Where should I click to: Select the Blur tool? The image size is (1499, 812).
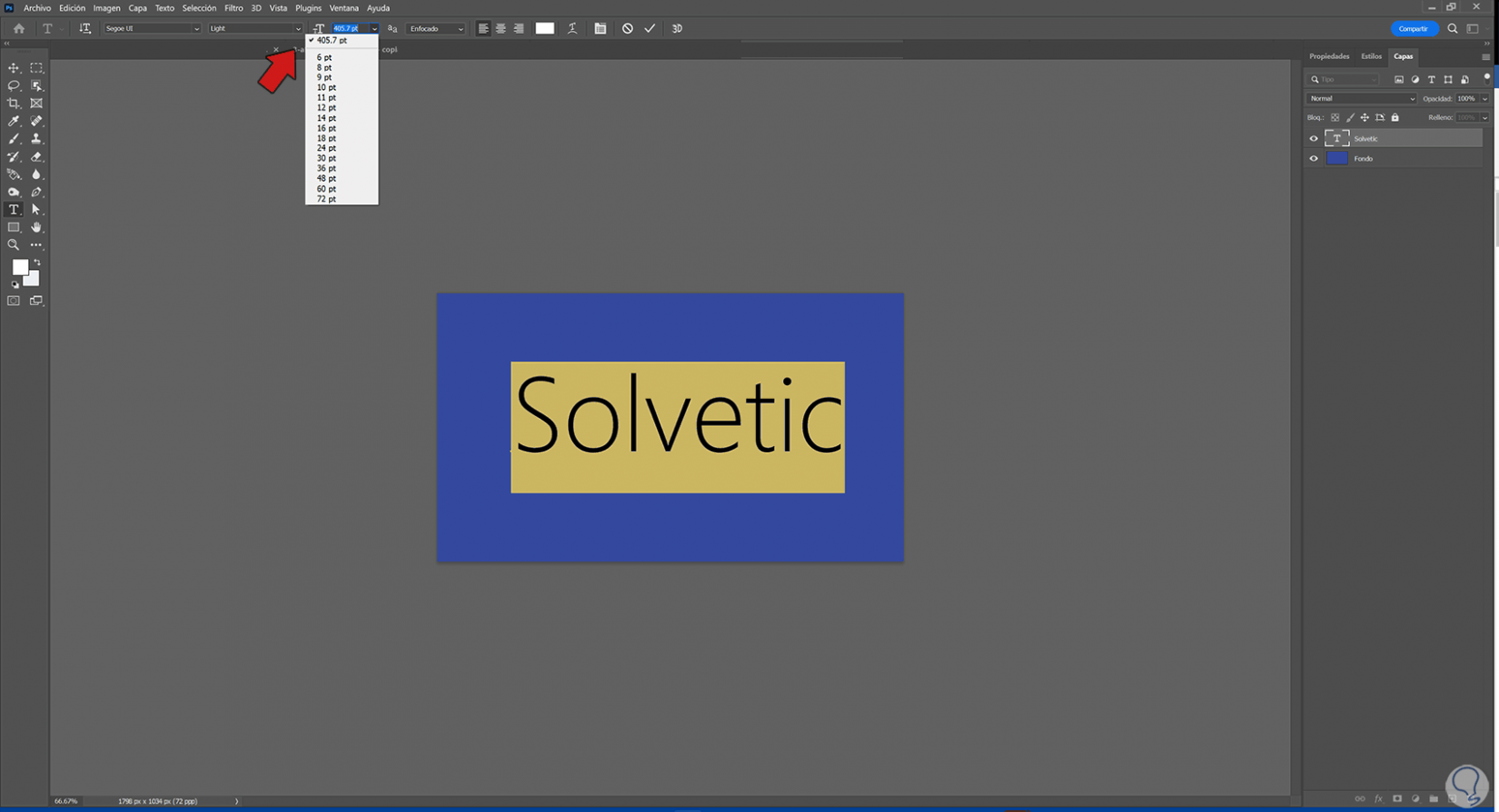pos(36,174)
